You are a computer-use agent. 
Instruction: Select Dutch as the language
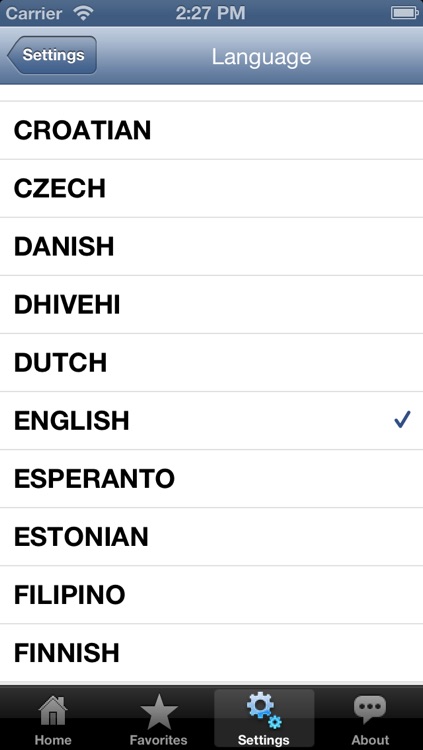[212, 363]
